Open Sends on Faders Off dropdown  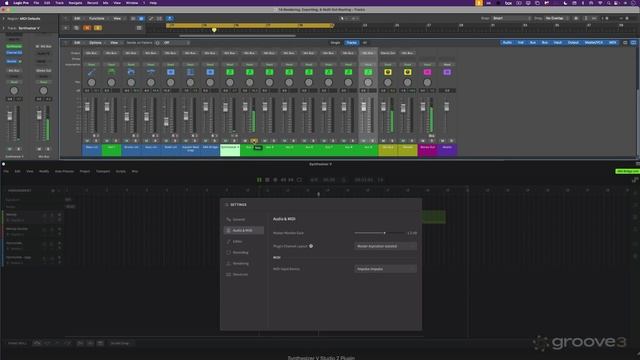176,43
